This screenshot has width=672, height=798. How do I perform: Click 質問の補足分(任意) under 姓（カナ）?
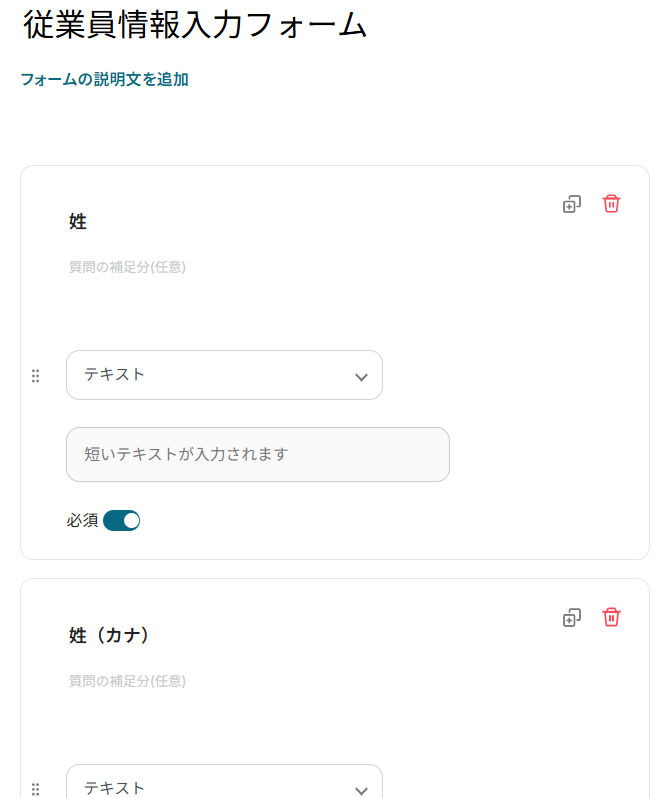click(127, 681)
